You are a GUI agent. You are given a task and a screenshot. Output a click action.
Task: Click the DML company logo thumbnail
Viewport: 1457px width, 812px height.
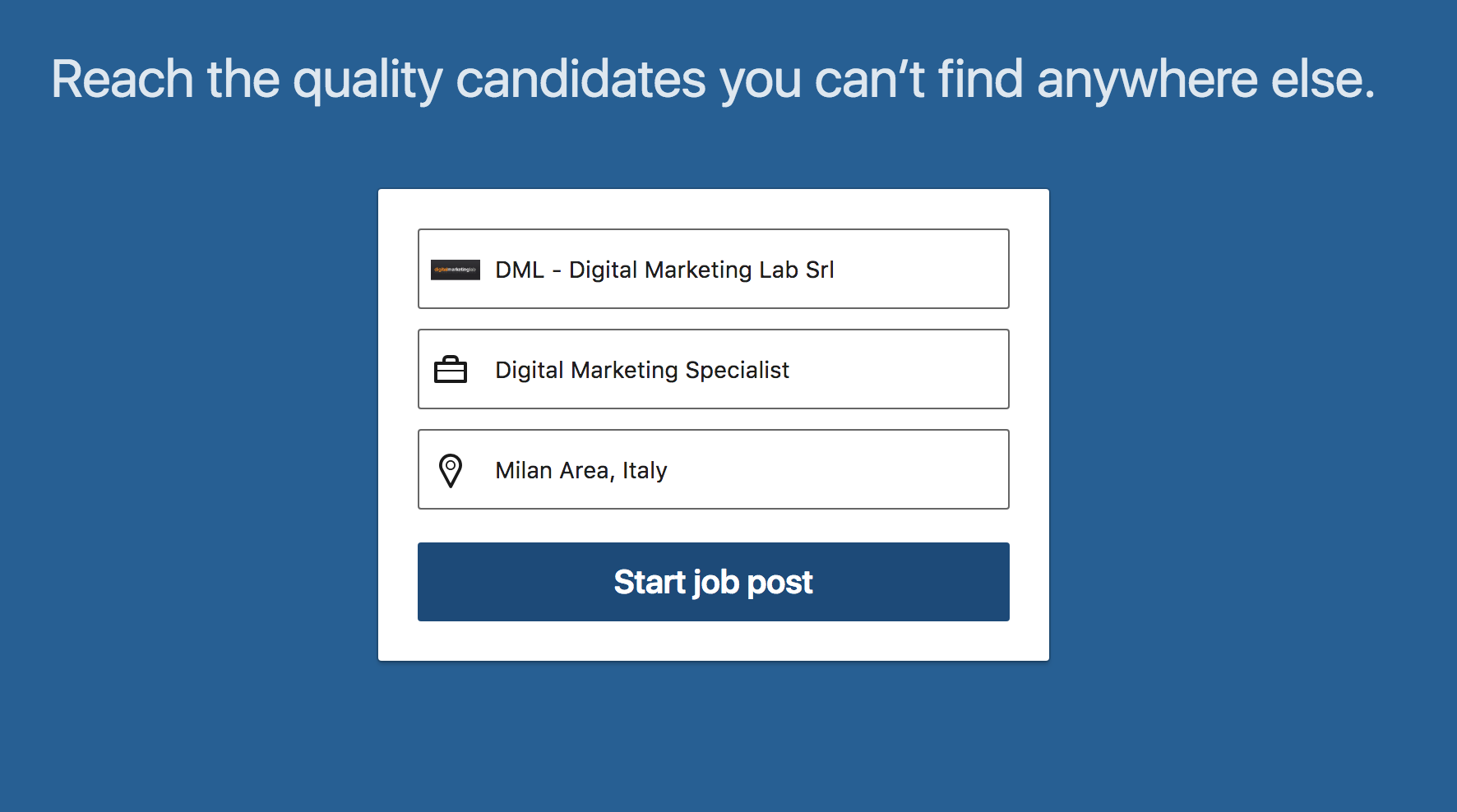click(x=456, y=270)
